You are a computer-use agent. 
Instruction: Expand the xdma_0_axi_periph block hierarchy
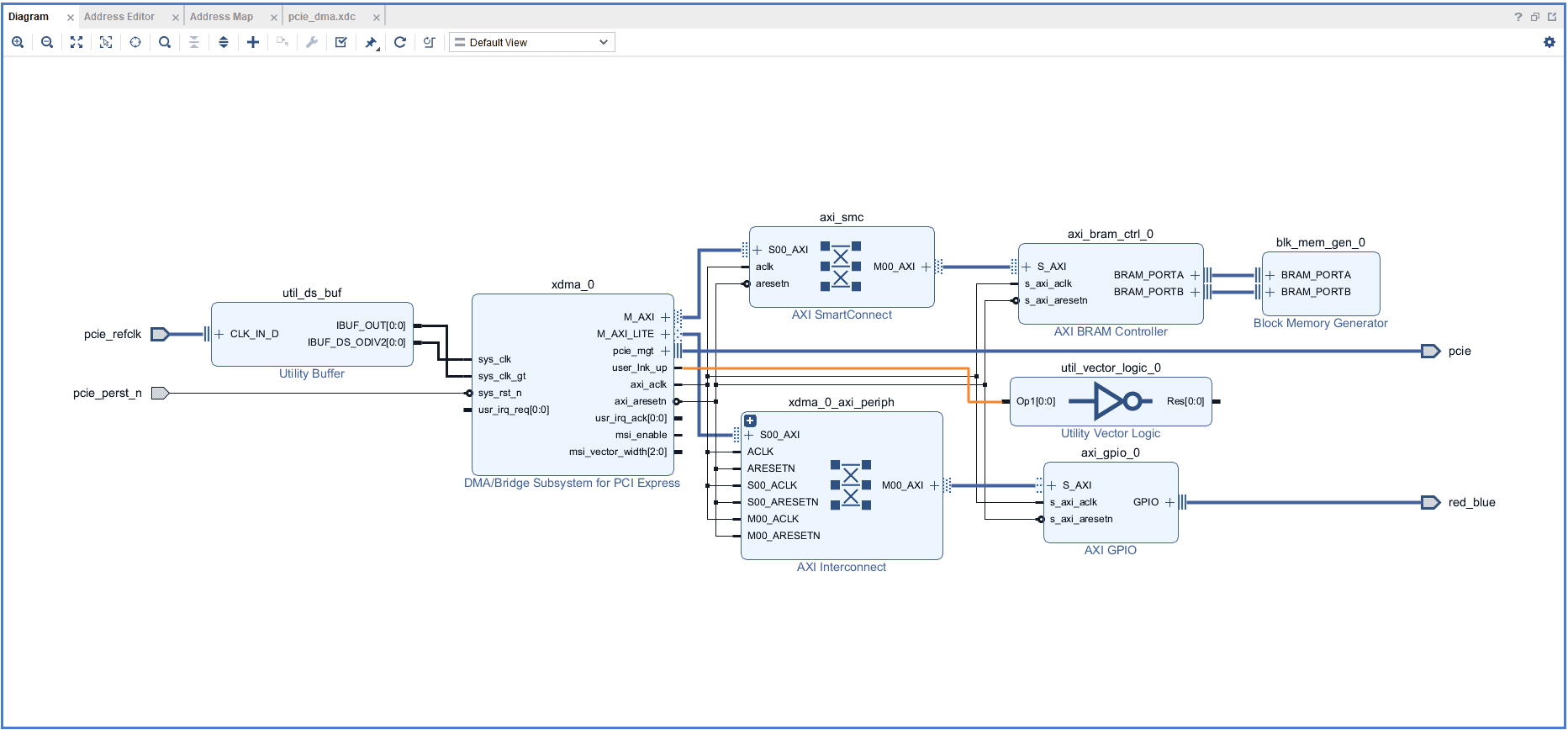coord(750,421)
